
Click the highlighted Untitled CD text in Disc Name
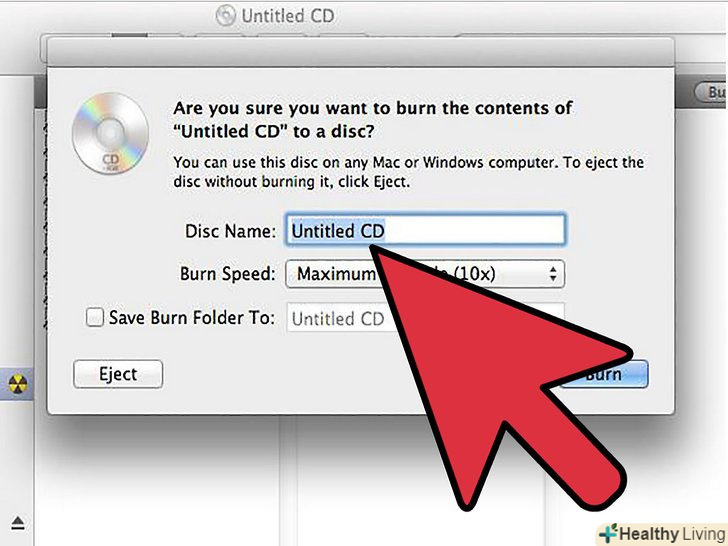[x=338, y=231]
